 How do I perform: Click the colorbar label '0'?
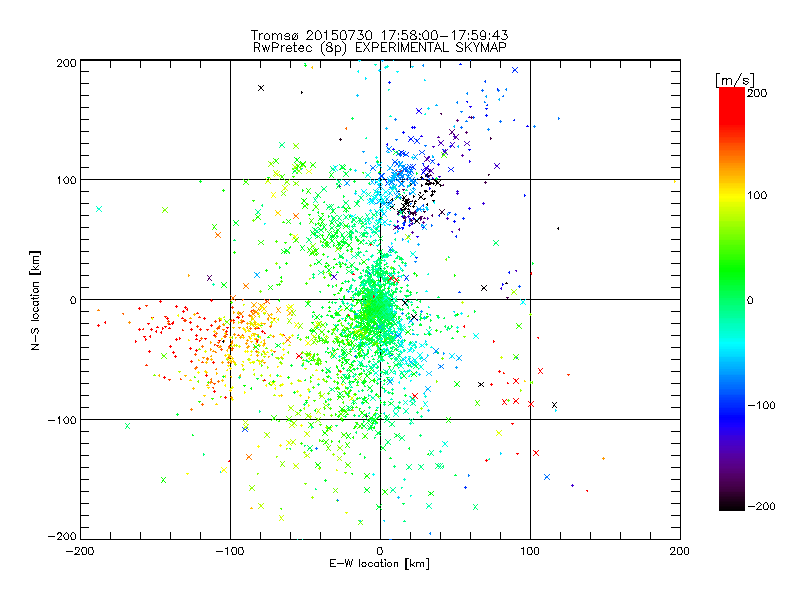click(x=750, y=300)
